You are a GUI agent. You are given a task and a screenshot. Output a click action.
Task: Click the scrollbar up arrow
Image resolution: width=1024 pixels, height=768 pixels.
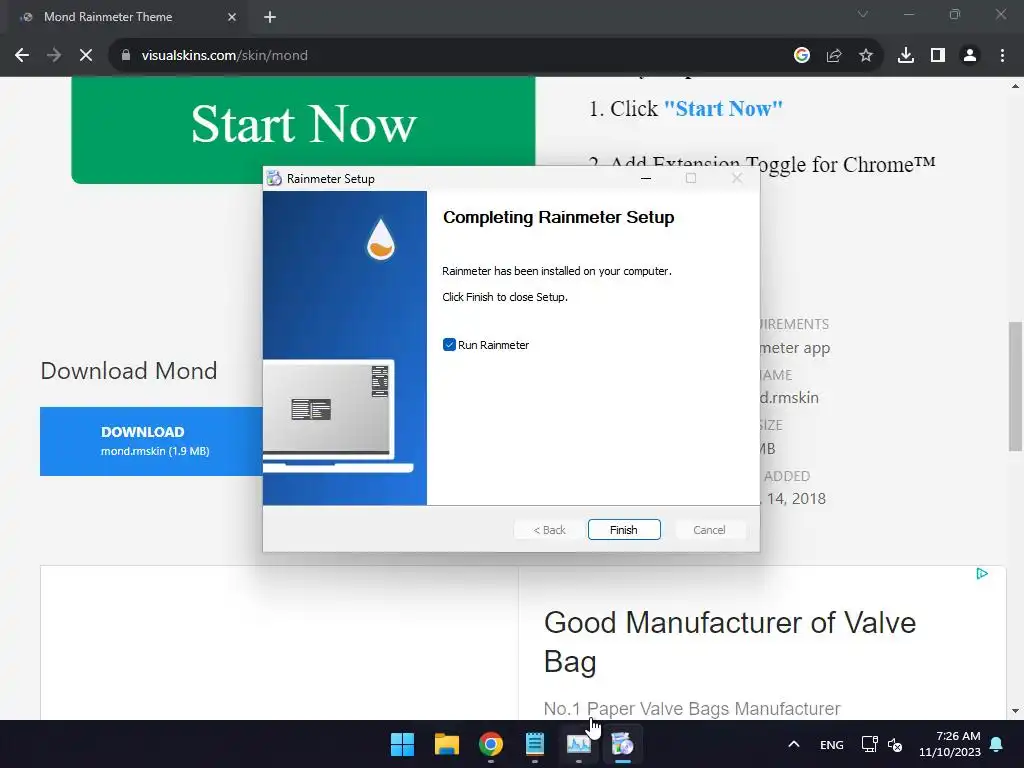coord(1015,86)
